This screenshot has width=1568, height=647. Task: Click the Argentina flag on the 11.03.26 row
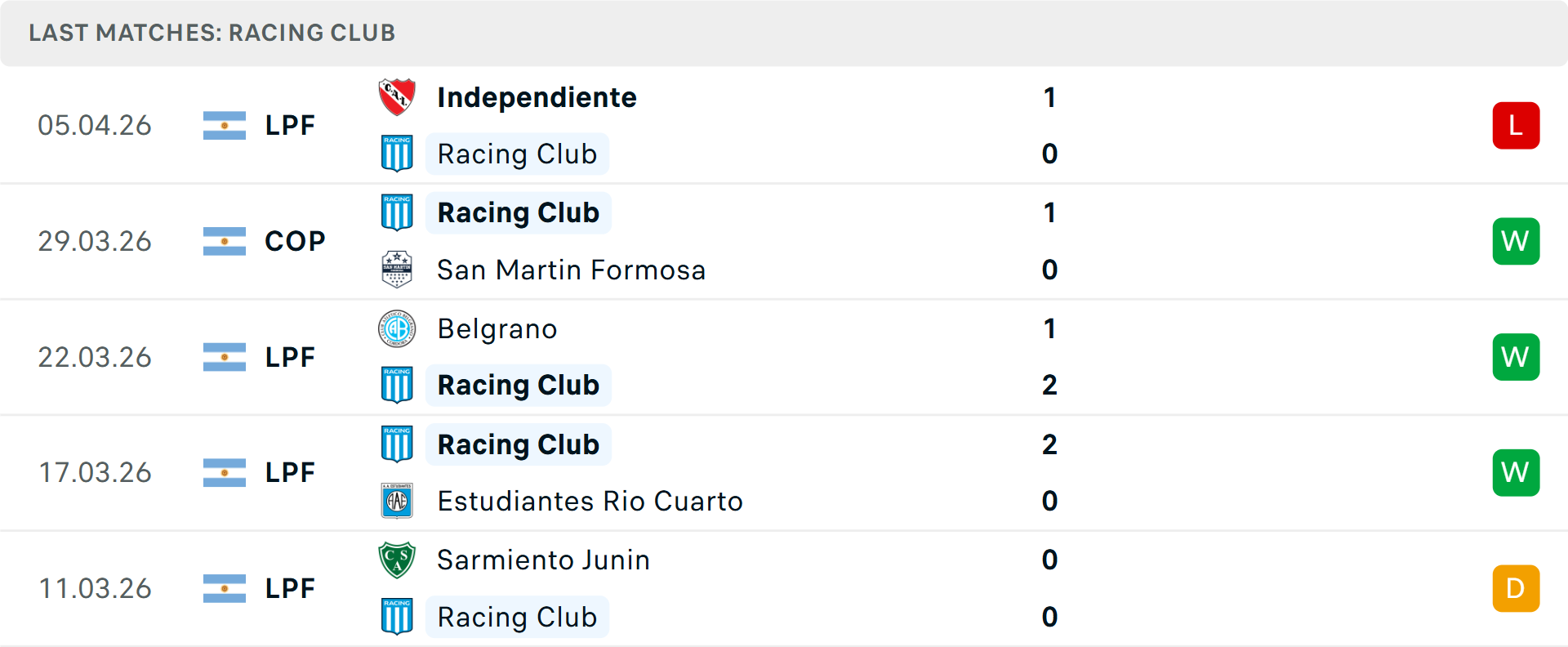(225, 588)
